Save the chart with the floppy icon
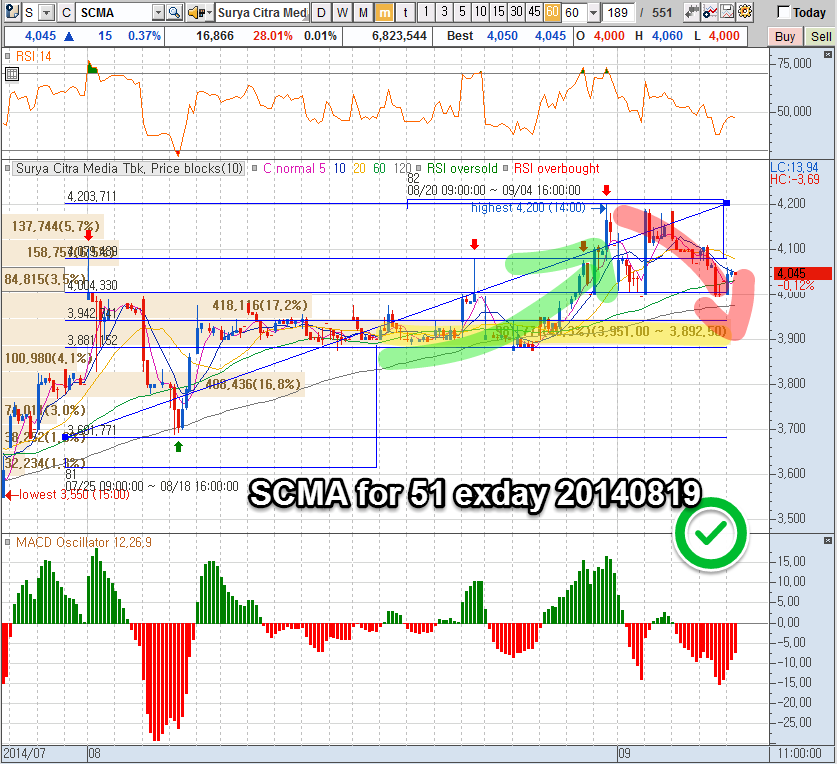The height and width of the screenshot is (764, 837). point(727,12)
